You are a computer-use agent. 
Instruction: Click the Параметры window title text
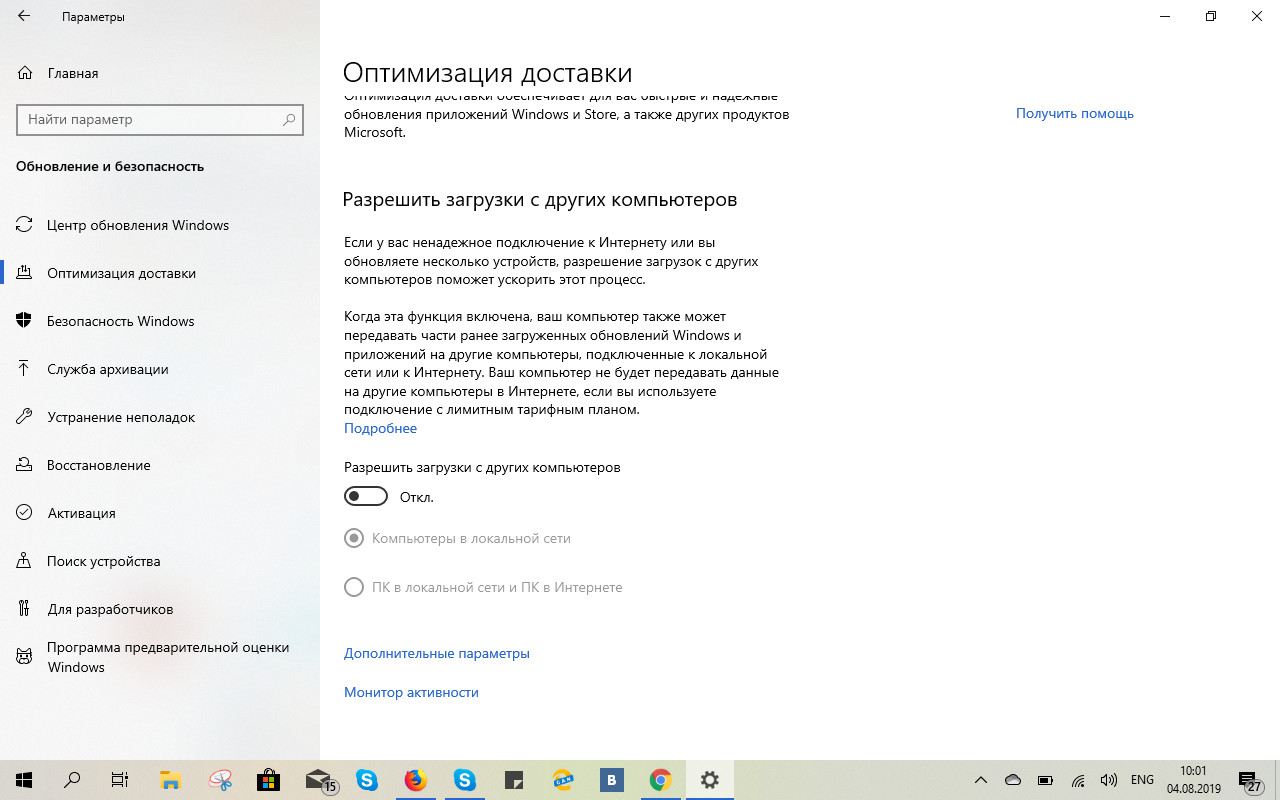(94, 17)
